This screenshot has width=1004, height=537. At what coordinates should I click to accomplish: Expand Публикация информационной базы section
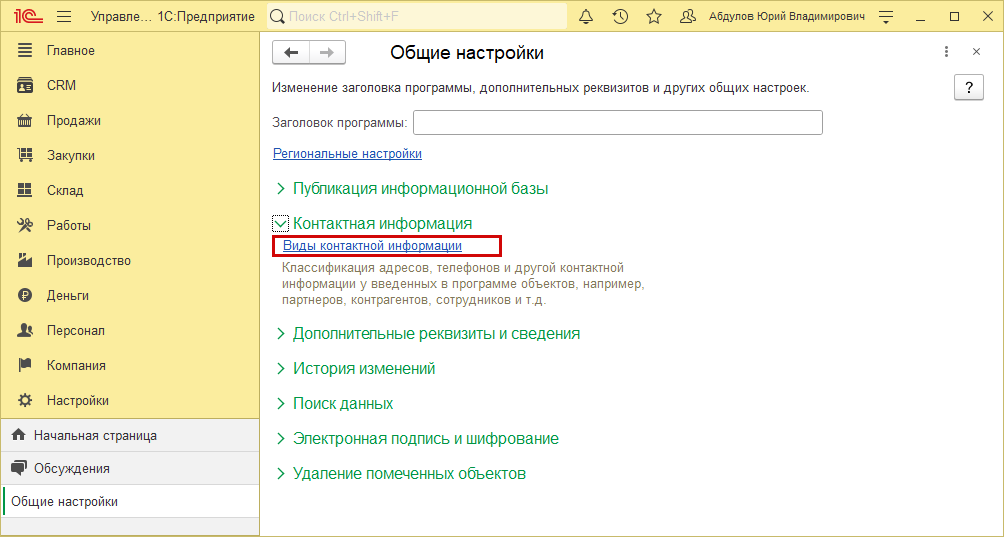click(x=280, y=188)
